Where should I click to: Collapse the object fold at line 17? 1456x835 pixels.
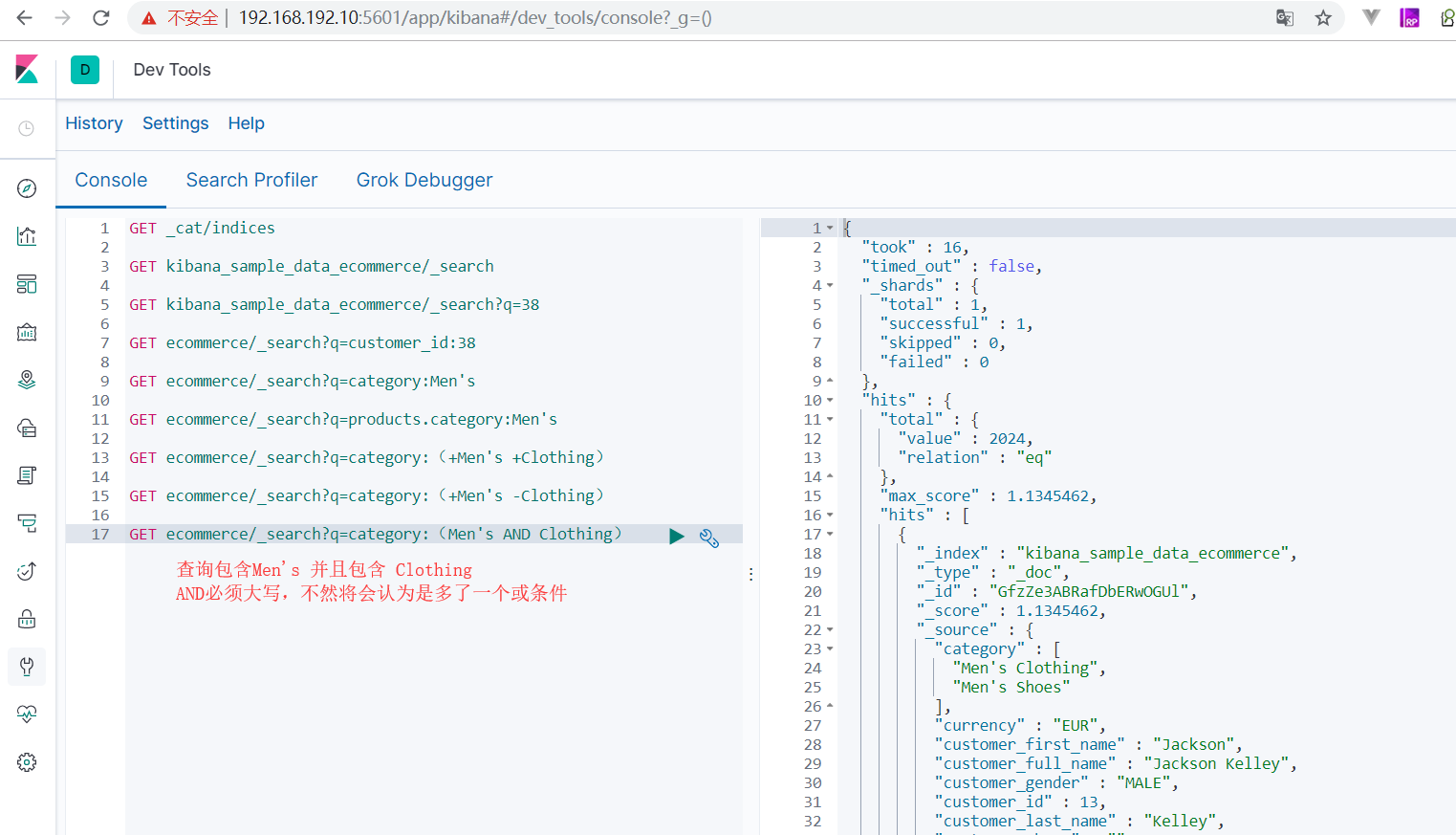coord(830,535)
